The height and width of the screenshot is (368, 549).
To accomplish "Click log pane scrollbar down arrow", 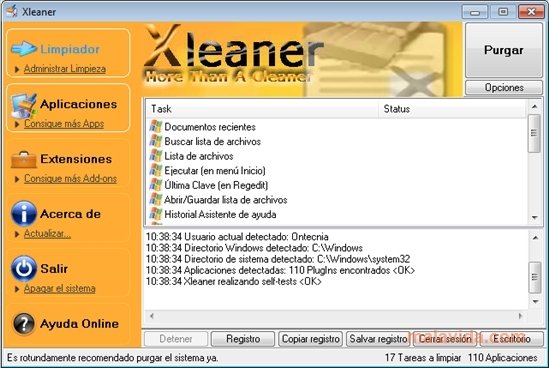I will (535, 301).
